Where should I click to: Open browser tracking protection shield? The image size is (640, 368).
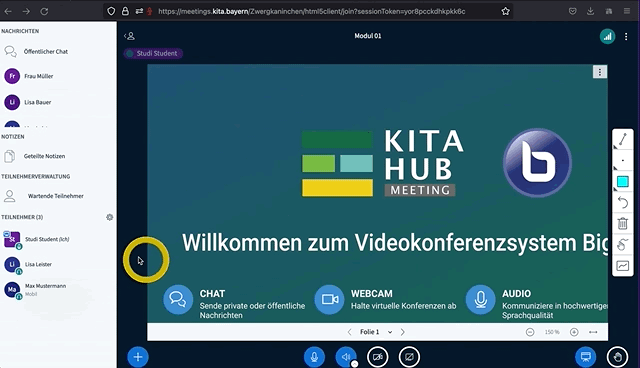point(111,11)
